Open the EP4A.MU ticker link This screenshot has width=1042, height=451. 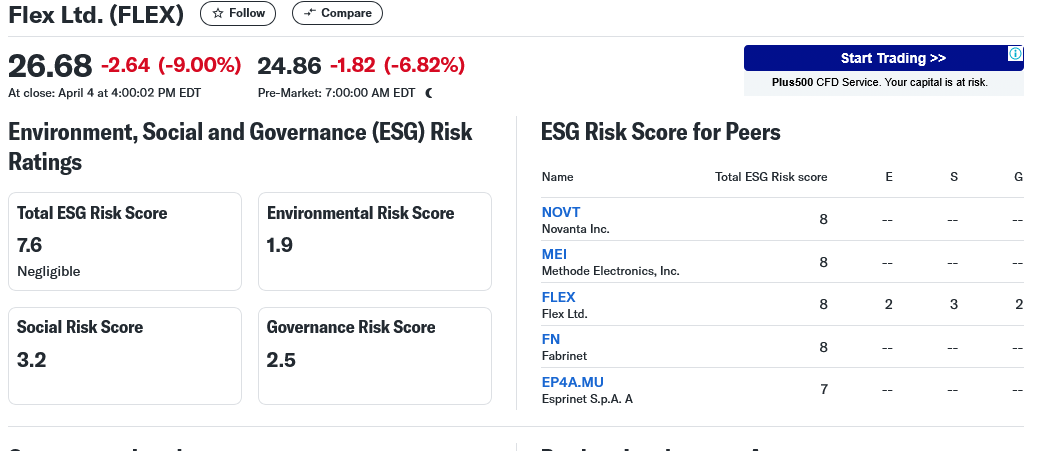pyautogui.click(x=572, y=382)
